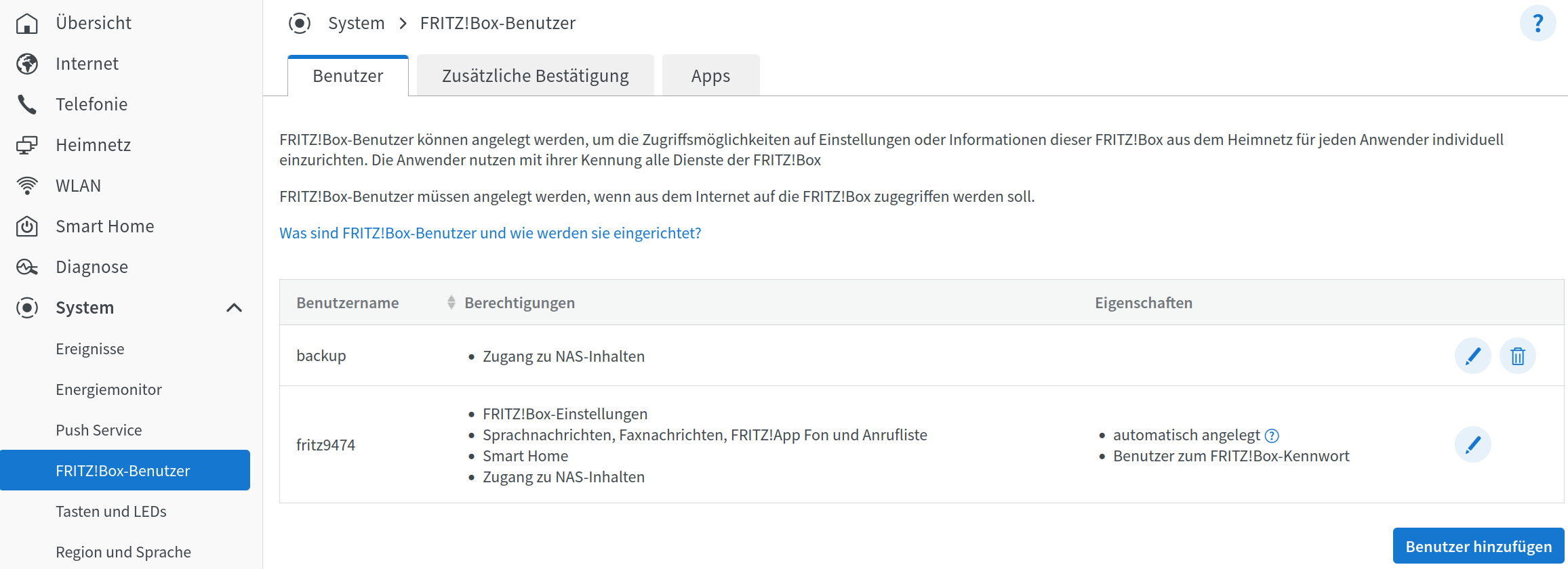This screenshot has height=569, width=1568.
Task: Delete the backup user with trash icon
Action: pyautogui.click(x=1517, y=356)
